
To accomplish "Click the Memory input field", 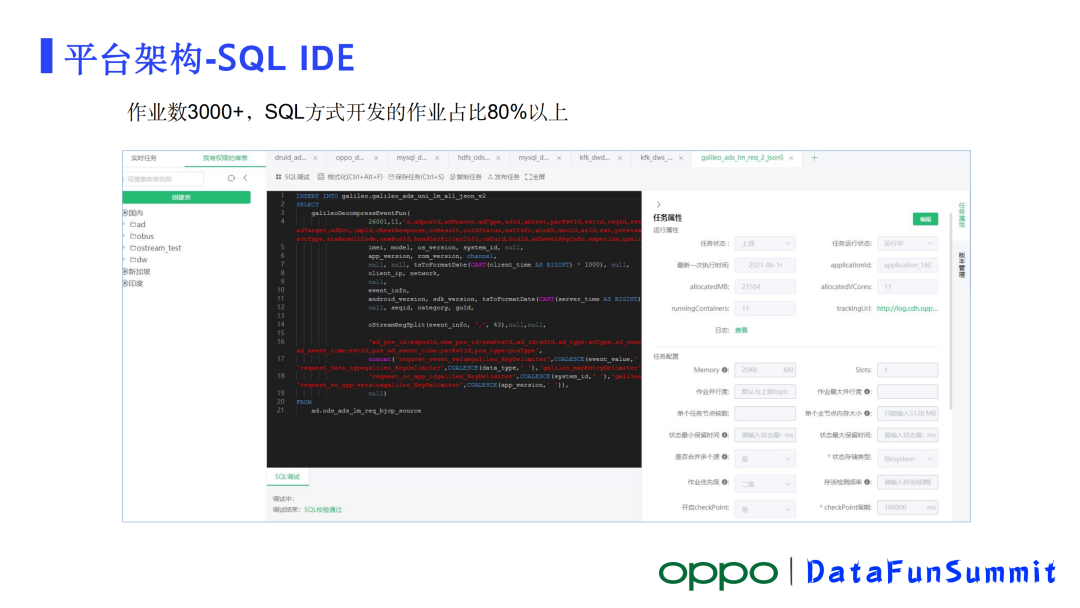I will coord(765,370).
